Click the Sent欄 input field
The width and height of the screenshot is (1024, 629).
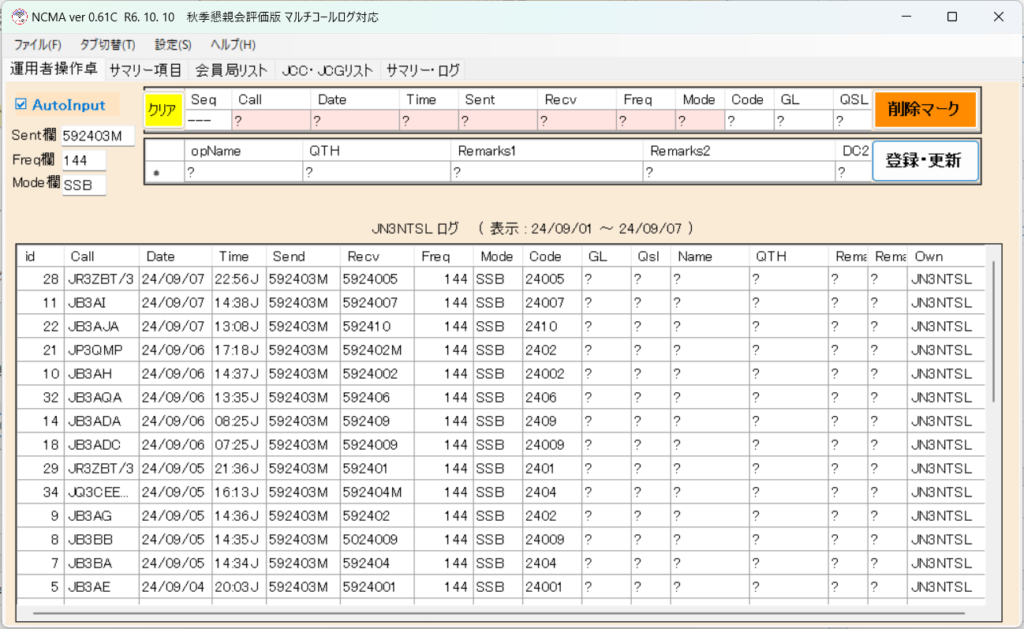pos(97,136)
